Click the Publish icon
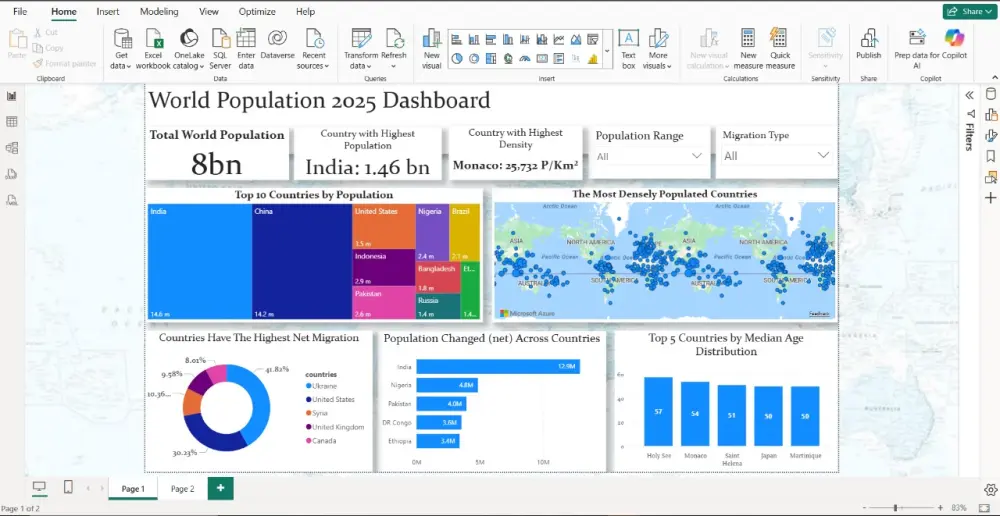This screenshot has width=1000, height=516. pyautogui.click(x=869, y=38)
